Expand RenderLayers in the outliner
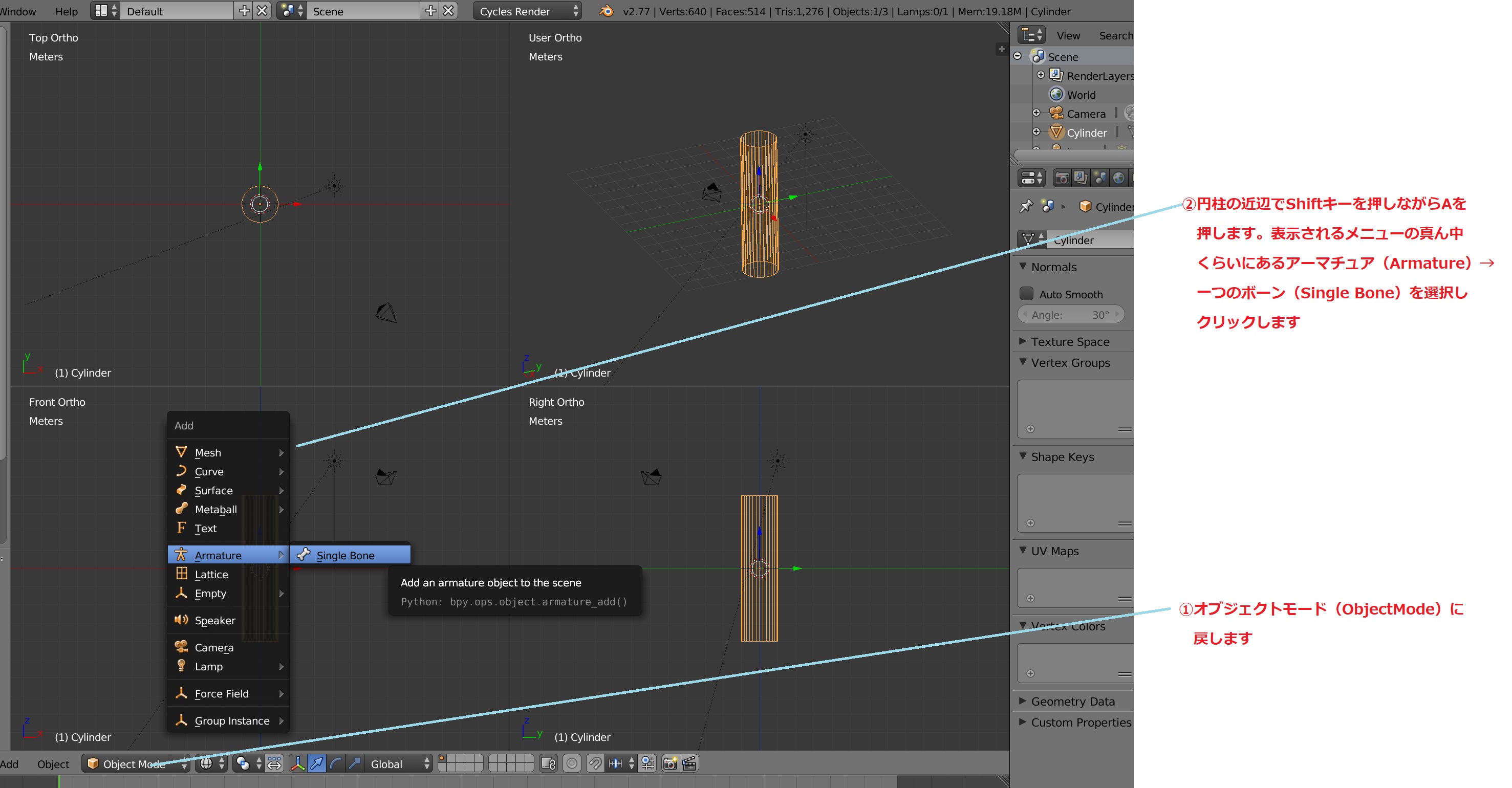1512x788 pixels. pyautogui.click(x=1041, y=75)
